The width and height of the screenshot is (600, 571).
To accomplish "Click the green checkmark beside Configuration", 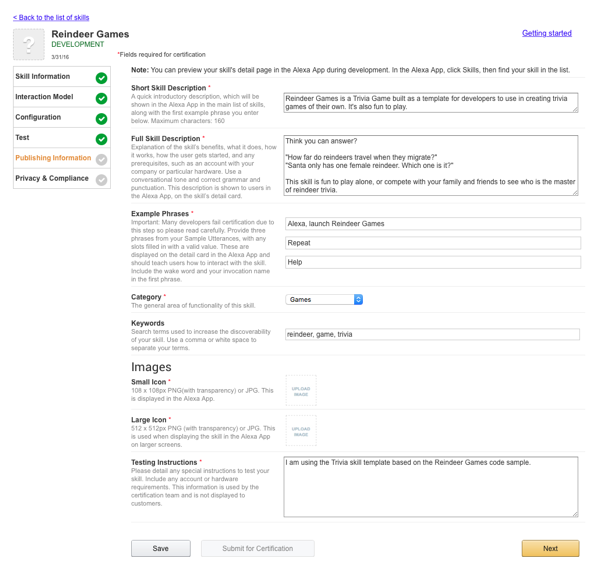I will tap(101, 119).
